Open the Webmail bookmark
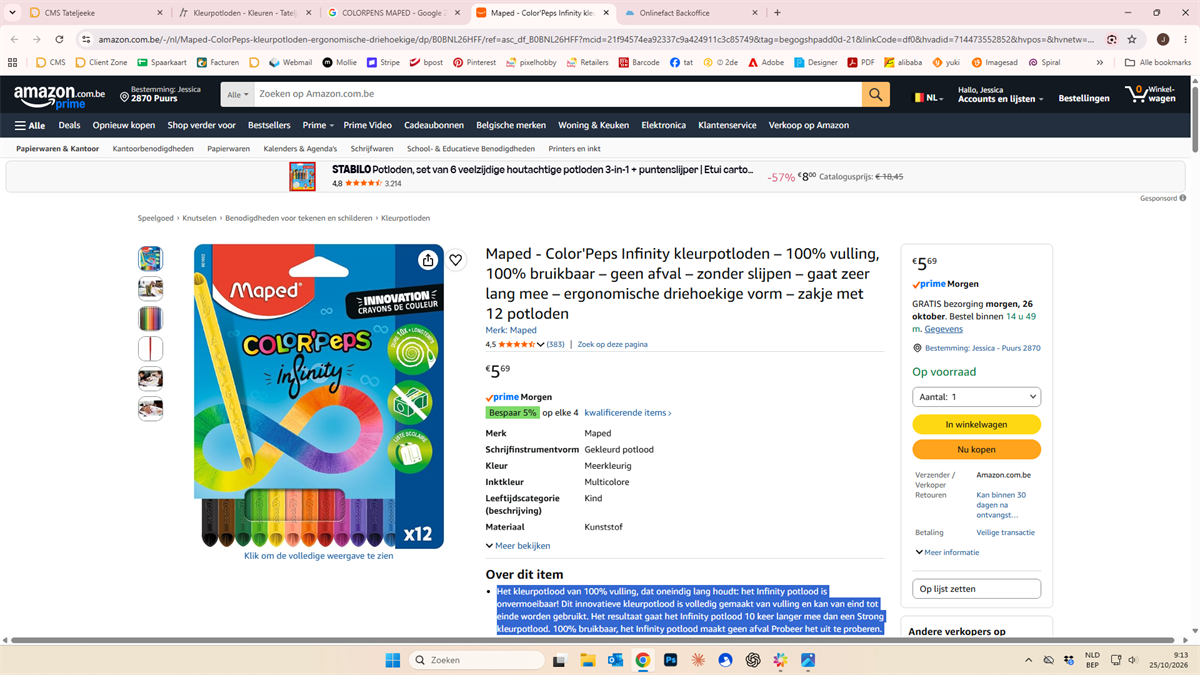This screenshot has height=675, width=1200. (x=290, y=62)
